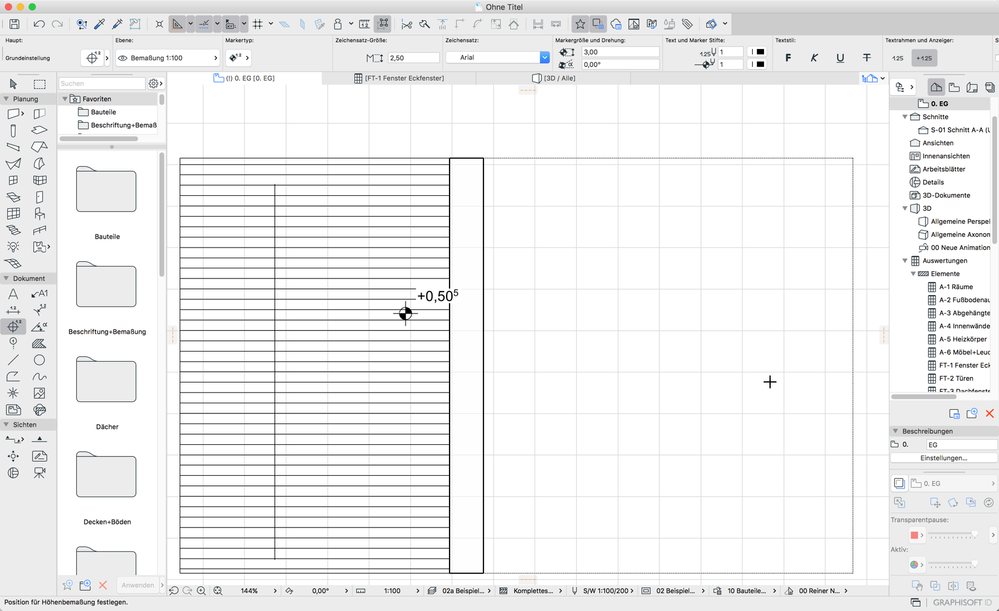Select the Circle tool
999x611 pixels.
pos(40,360)
